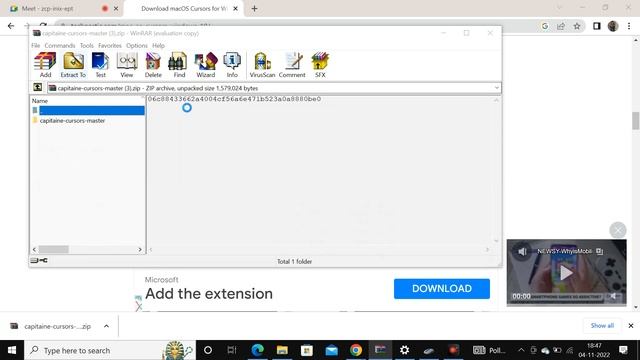Add an archive Comment
Viewport: 640px width, 360px height.
[292, 65]
